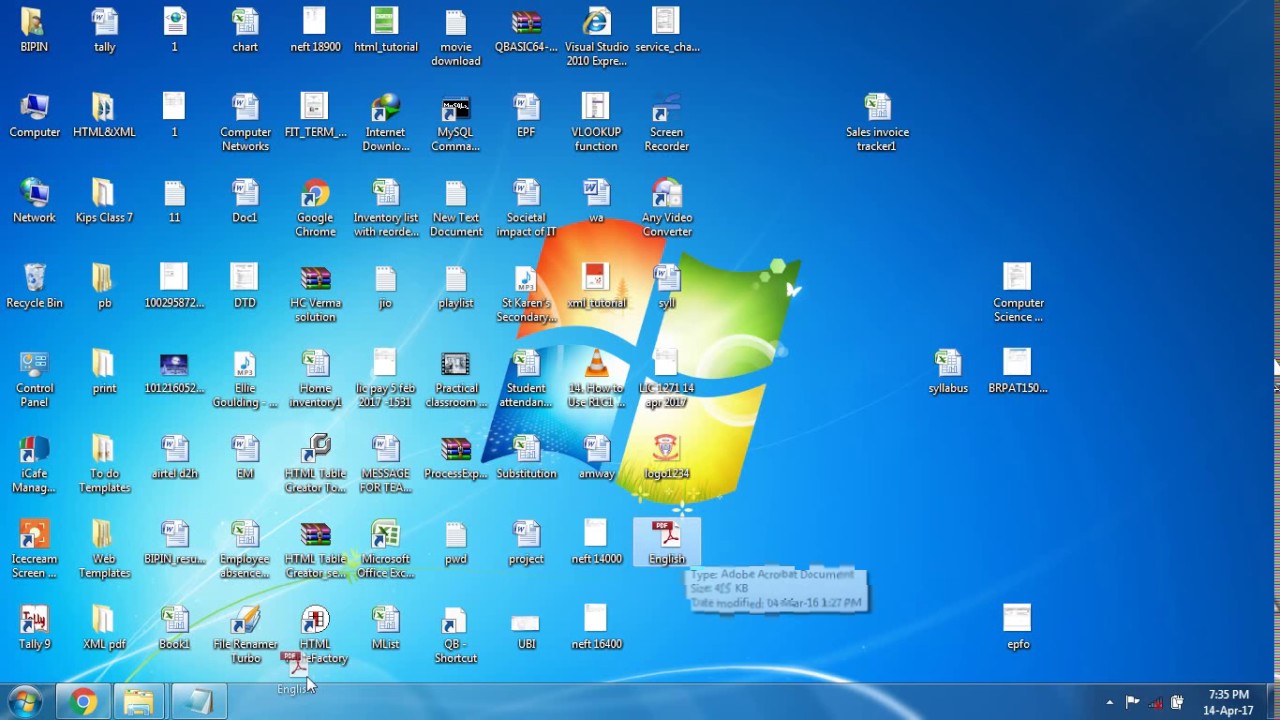The image size is (1280, 720).
Task: Select the English PDF file icon
Action: [x=666, y=534]
